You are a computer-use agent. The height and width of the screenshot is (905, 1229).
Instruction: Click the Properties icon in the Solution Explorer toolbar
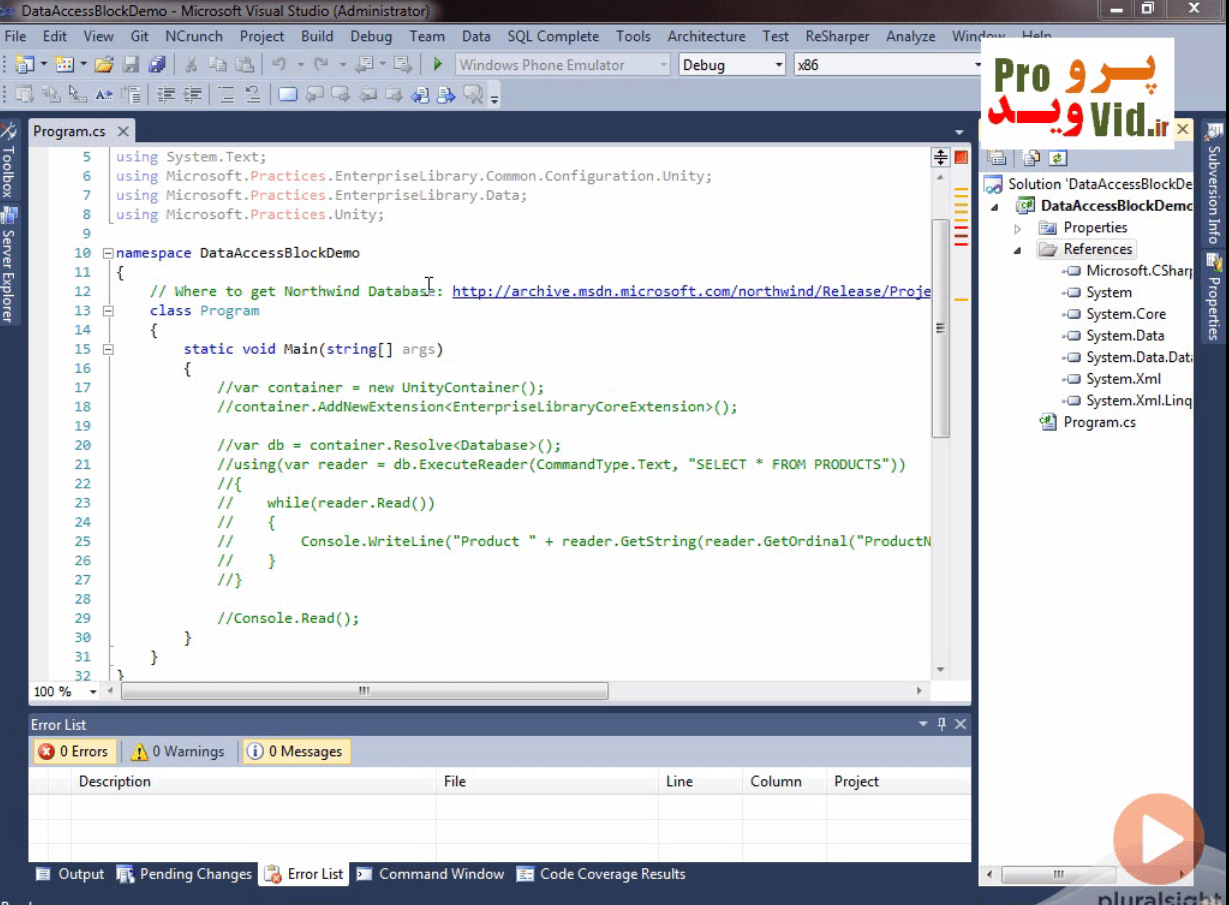[x=997, y=157]
